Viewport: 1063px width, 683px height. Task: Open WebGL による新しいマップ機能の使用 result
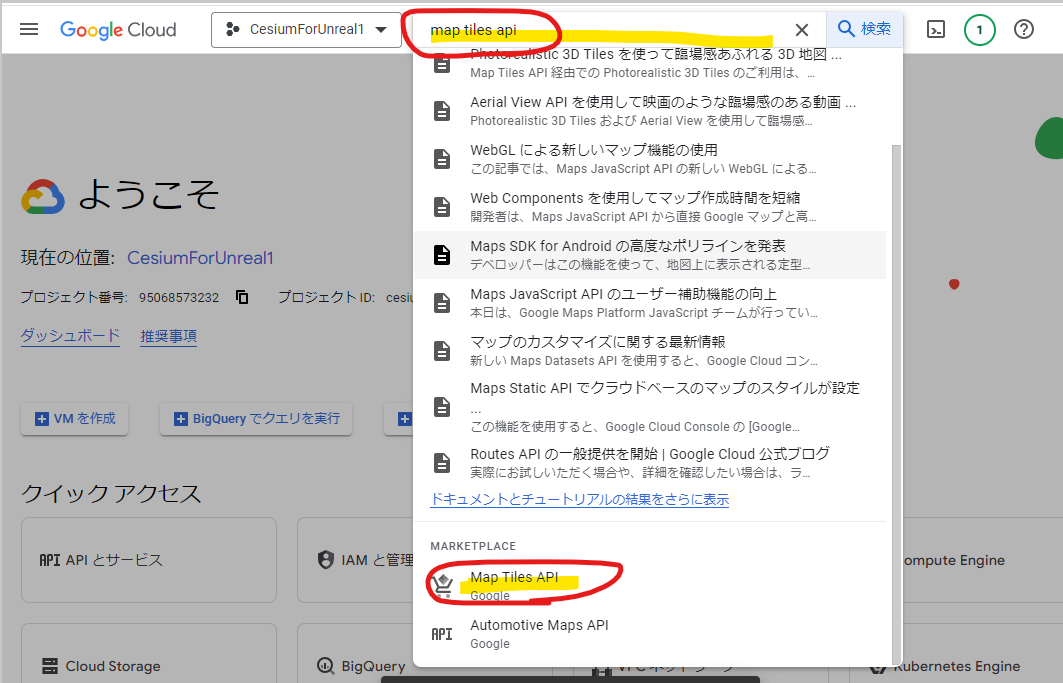pyautogui.click(x=649, y=159)
